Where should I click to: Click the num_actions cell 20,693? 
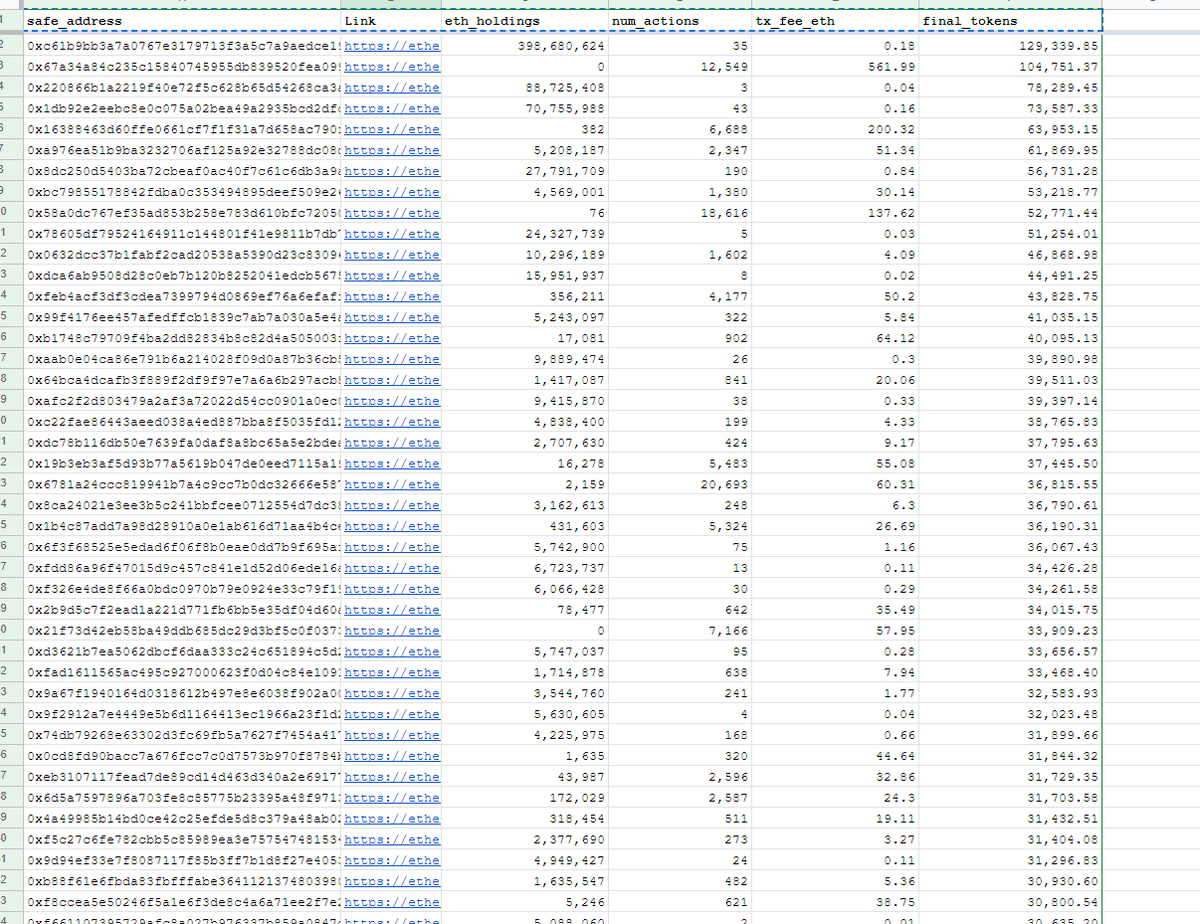point(679,484)
